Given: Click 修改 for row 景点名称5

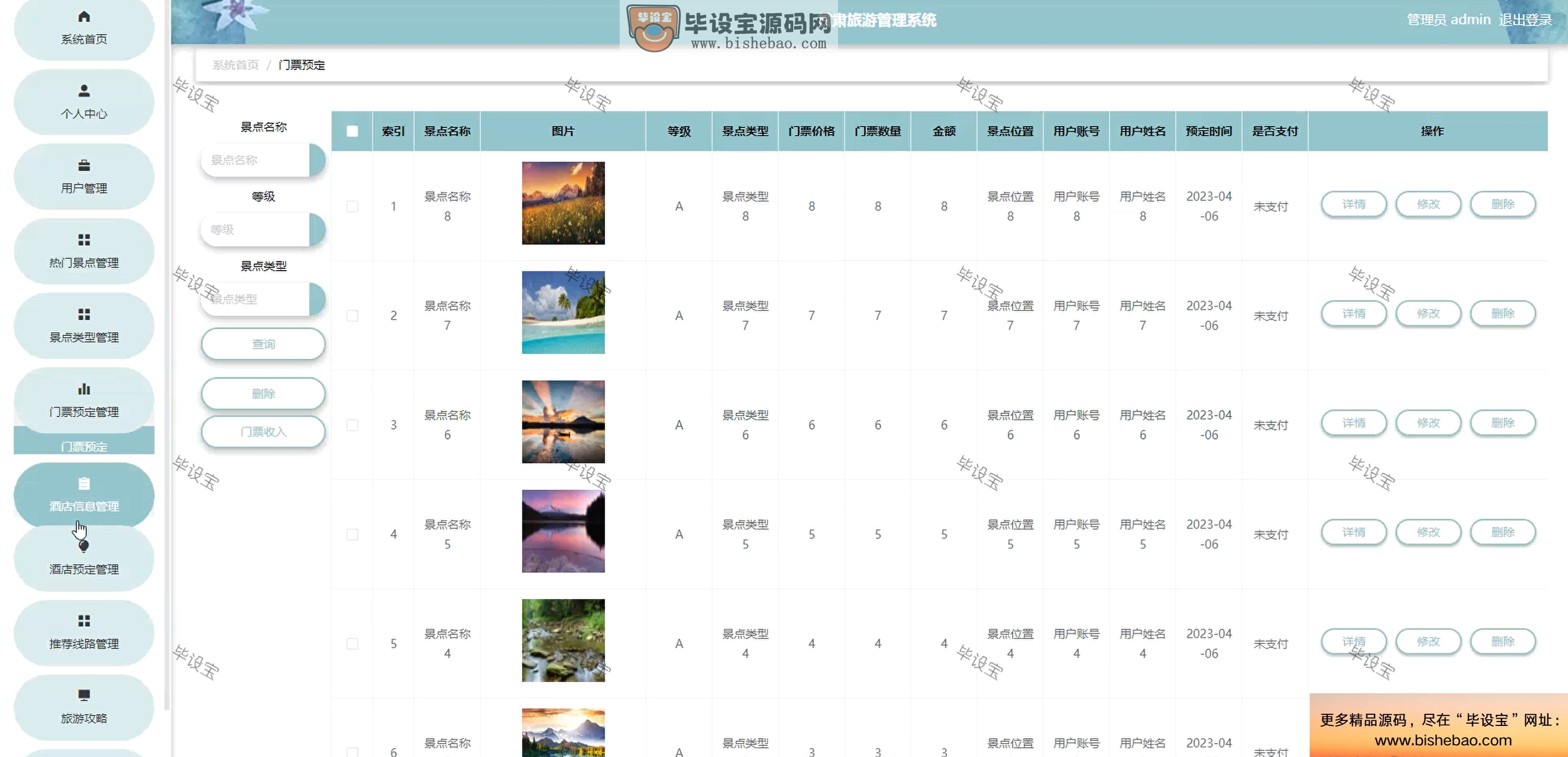Looking at the screenshot, I should pyautogui.click(x=1428, y=532).
